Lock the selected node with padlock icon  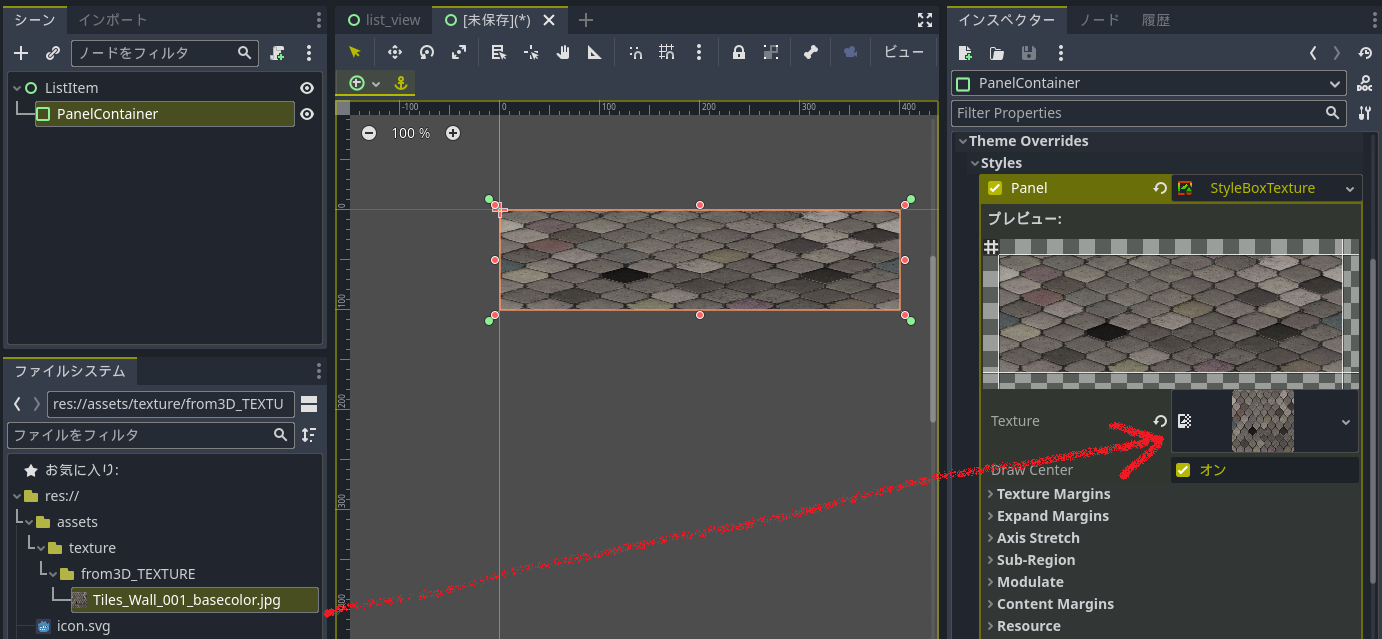click(738, 53)
